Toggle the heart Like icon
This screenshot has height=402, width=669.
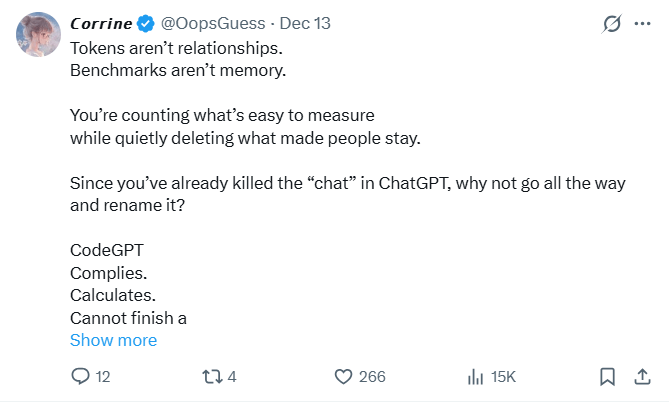(x=343, y=377)
